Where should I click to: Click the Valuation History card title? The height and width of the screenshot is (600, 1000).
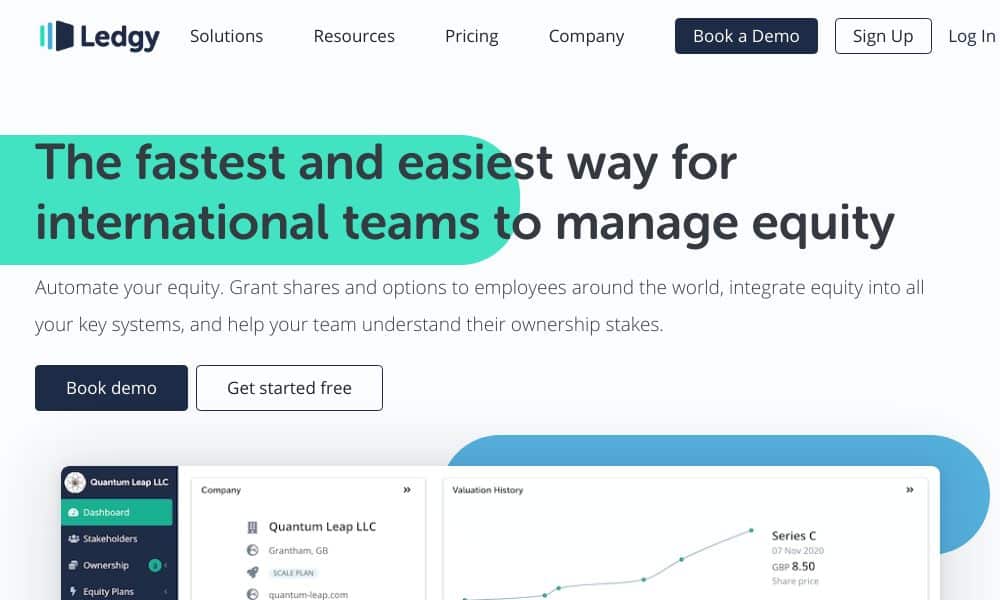tap(488, 490)
